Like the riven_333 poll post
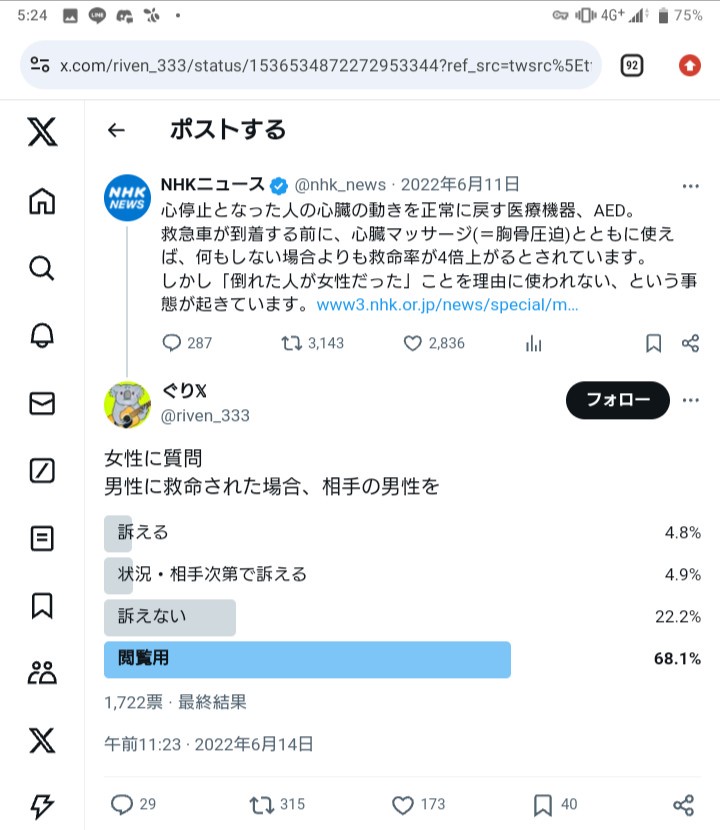Screen dimensions: 720x830 [x=403, y=804]
